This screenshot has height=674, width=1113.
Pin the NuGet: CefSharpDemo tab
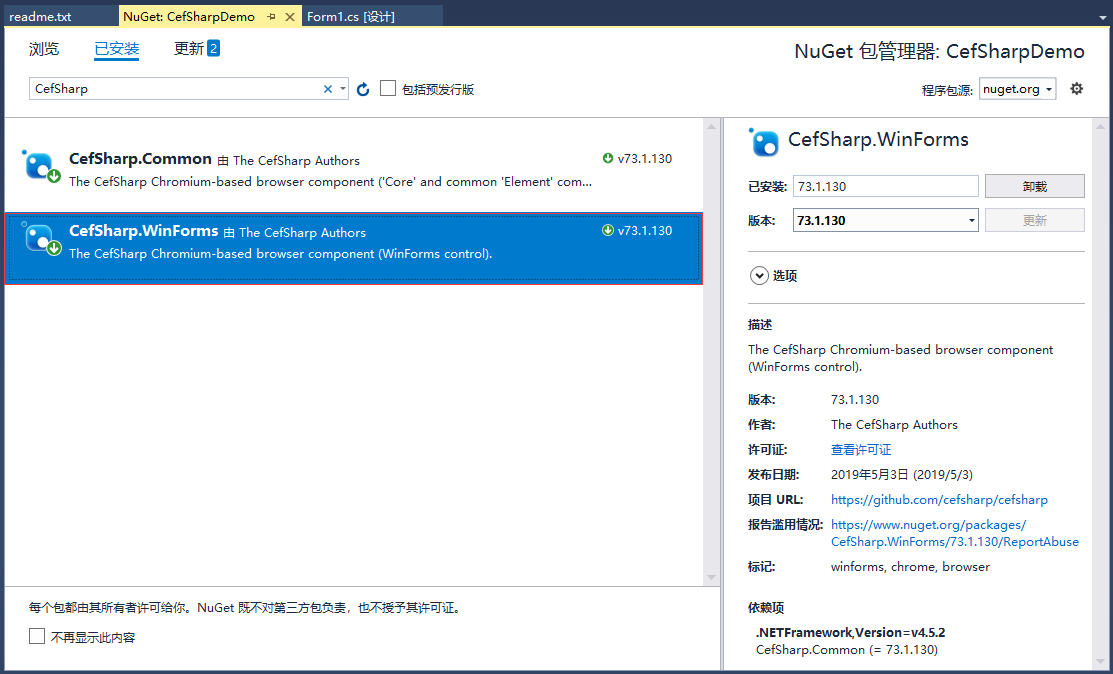271,16
